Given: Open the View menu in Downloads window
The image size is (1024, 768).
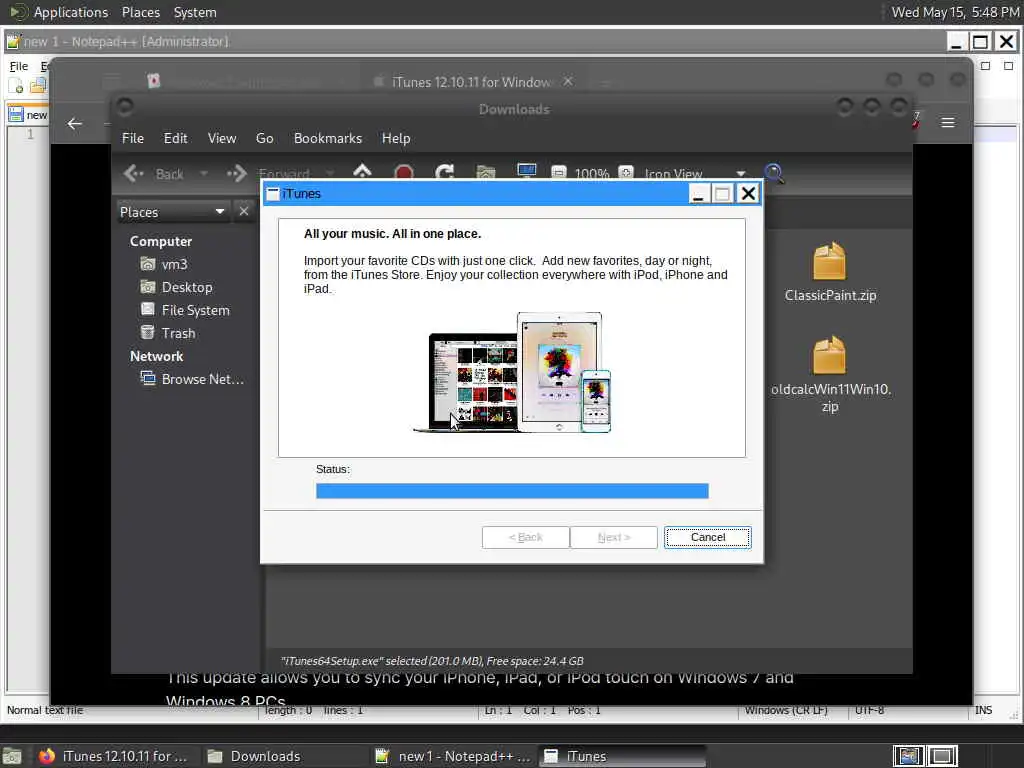Looking at the screenshot, I should pos(222,138).
